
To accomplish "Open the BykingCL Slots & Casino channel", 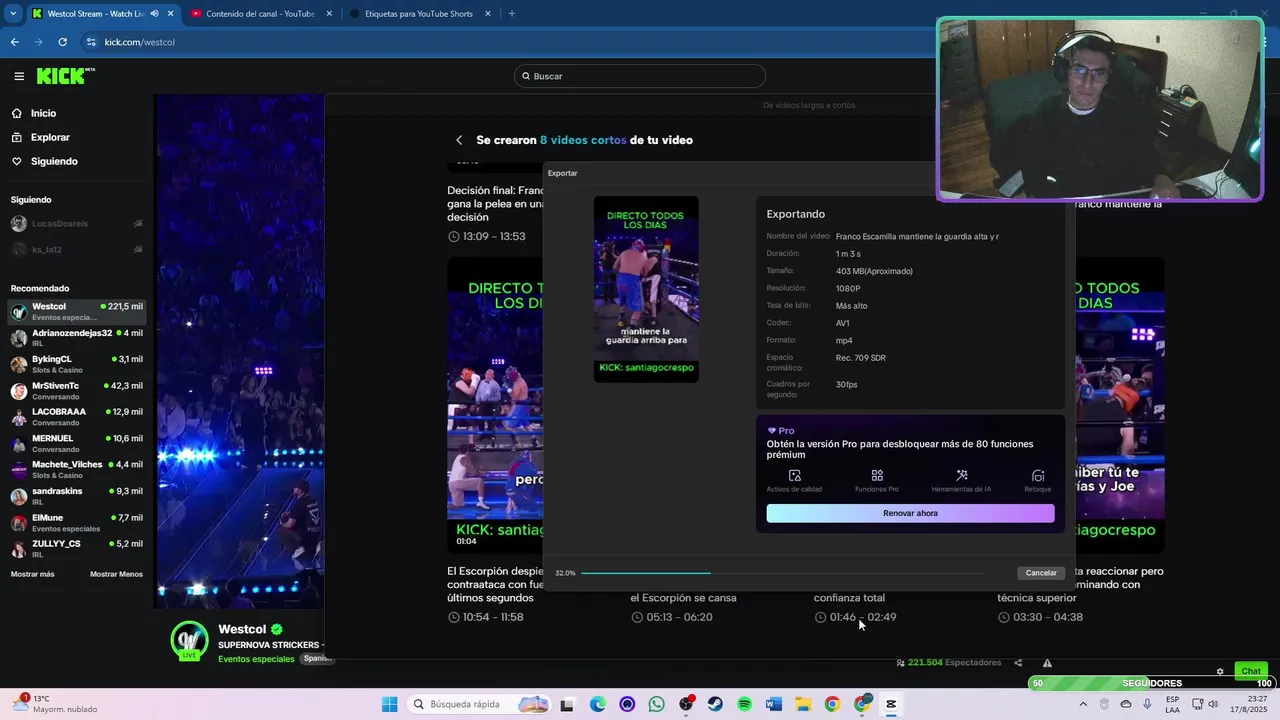I will 76,364.
